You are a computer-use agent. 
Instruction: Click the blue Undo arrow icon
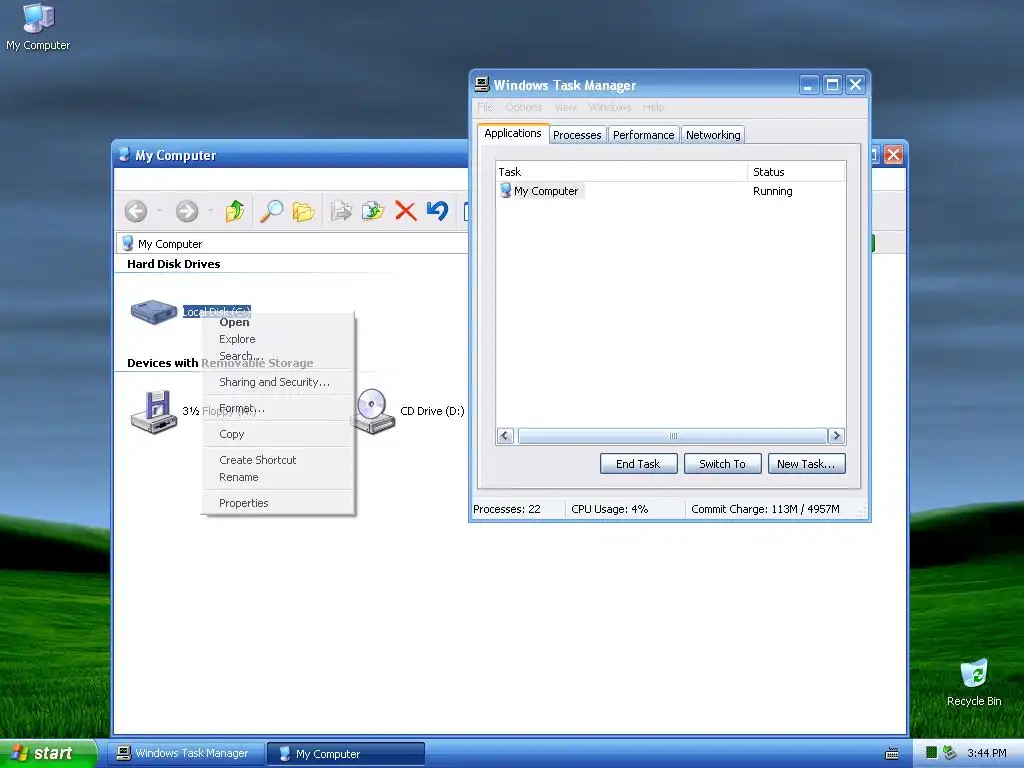click(437, 210)
